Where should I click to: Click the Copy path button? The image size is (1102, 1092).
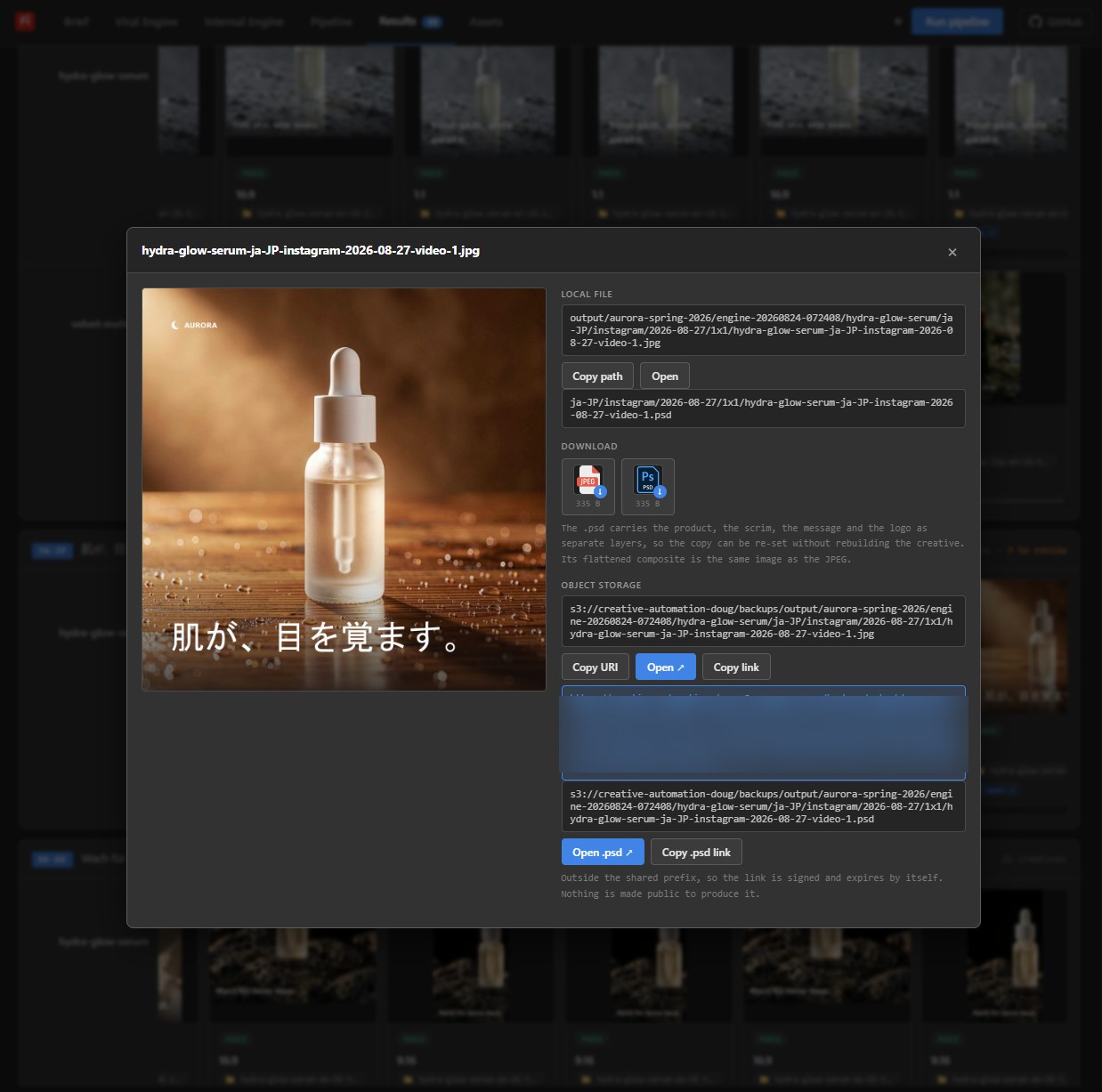pos(597,376)
